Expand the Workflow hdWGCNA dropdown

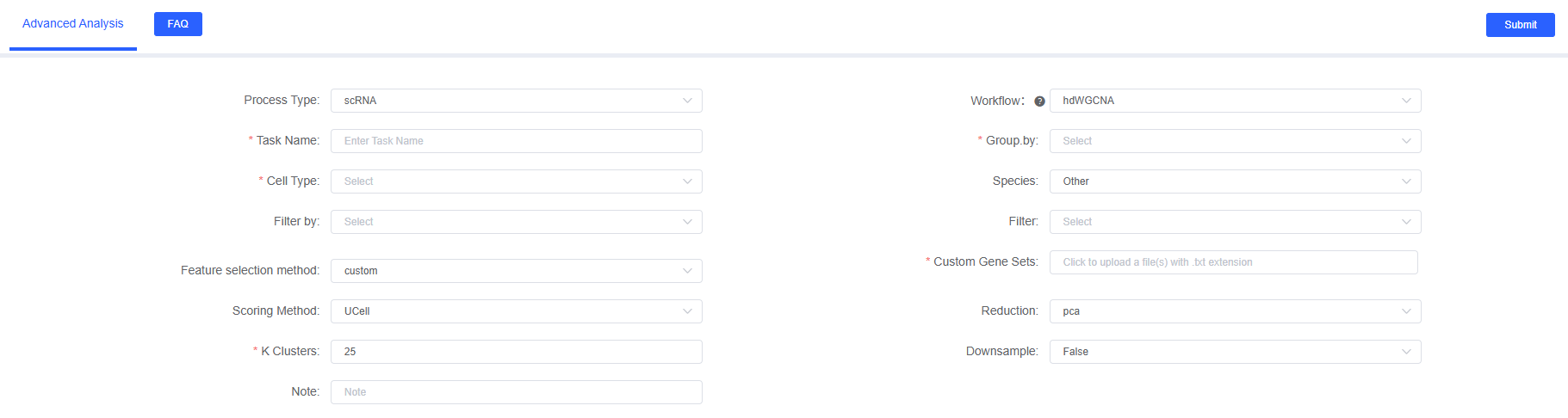(1234, 101)
